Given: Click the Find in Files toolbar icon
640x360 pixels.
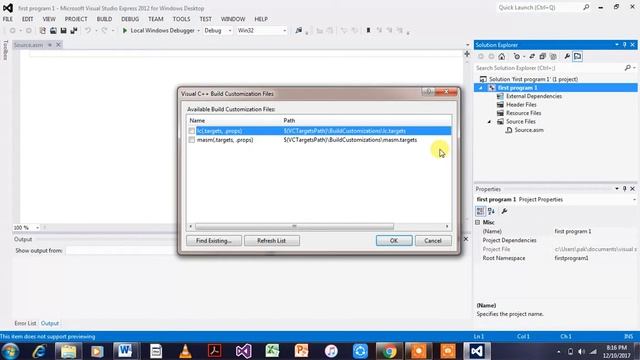Looking at the screenshot, I should coord(299,31).
